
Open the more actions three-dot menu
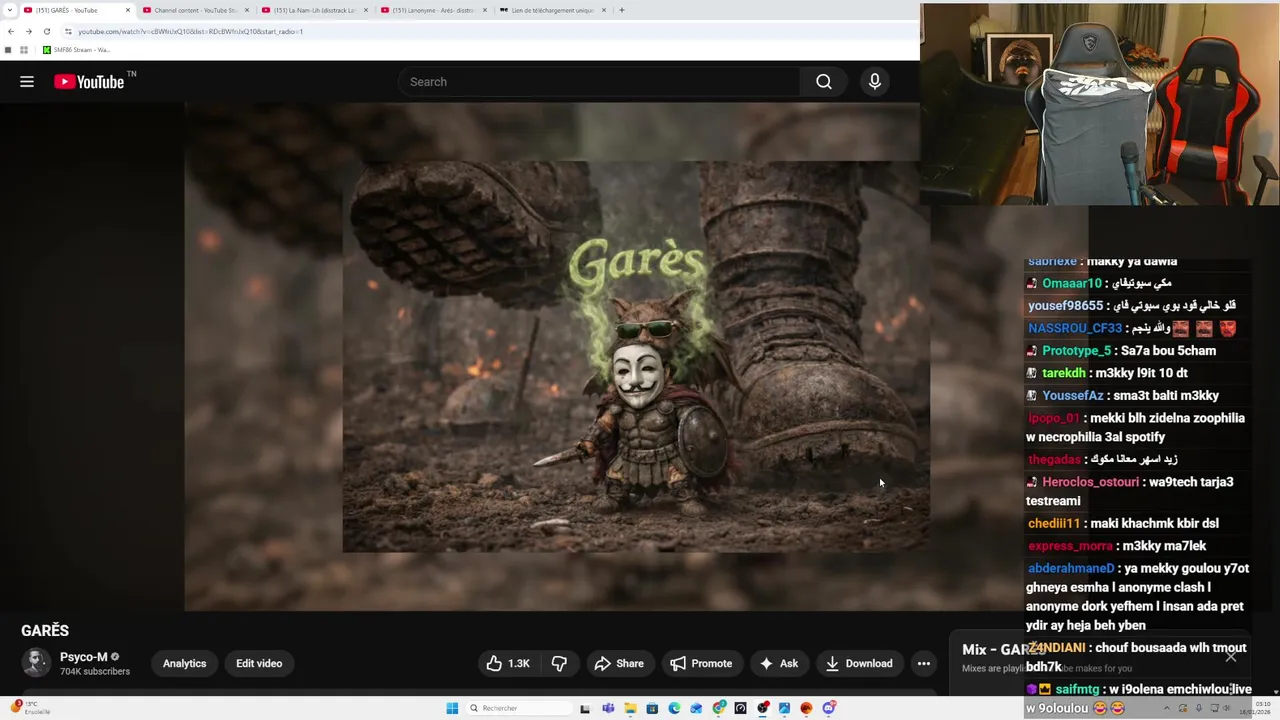coord(924,663)
